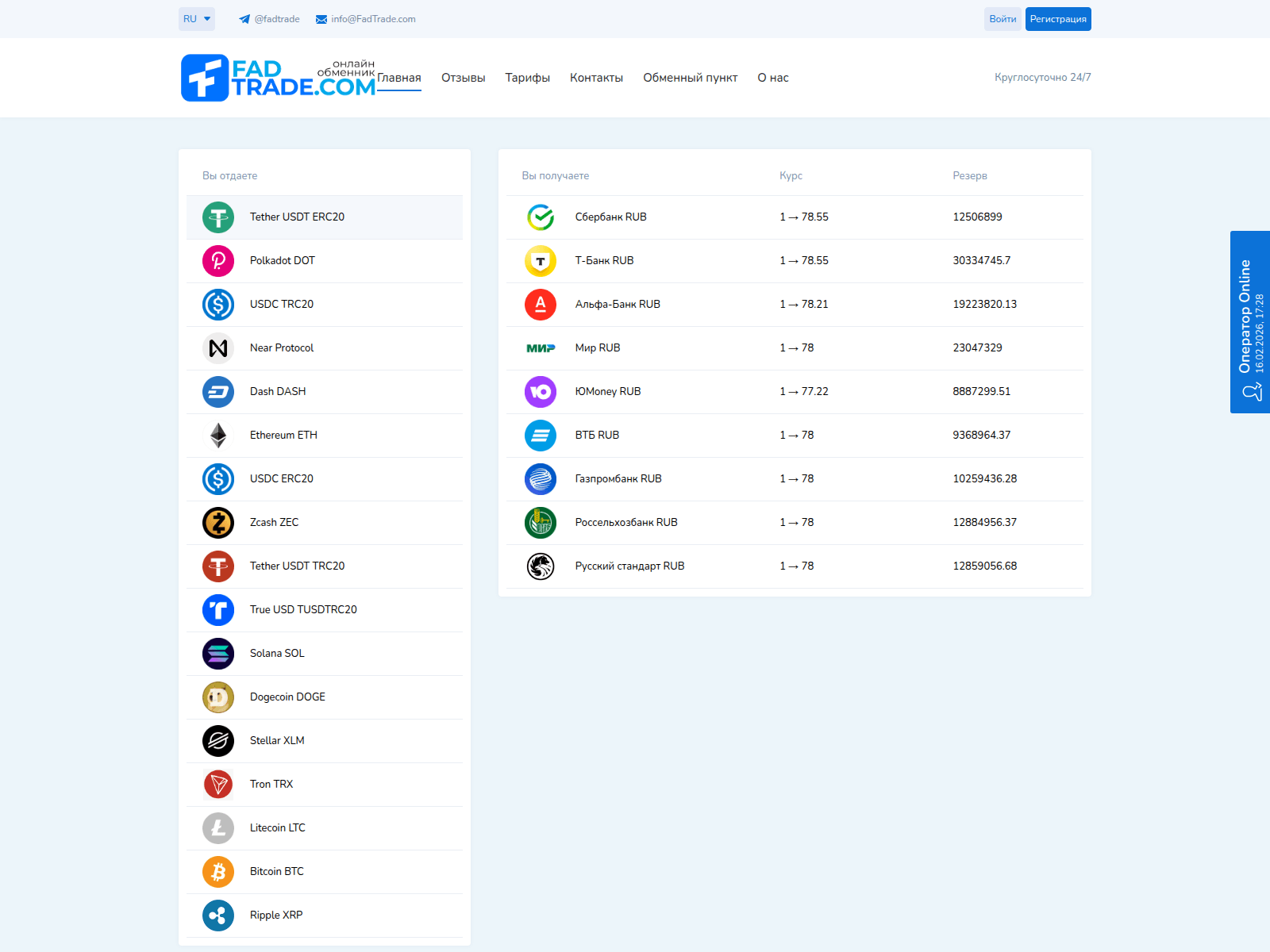Image resolution: width=1270 pixels, height=952 pixels.
Task: Click the Мир reserve value 23047329
Action: (x=977, y=348)
